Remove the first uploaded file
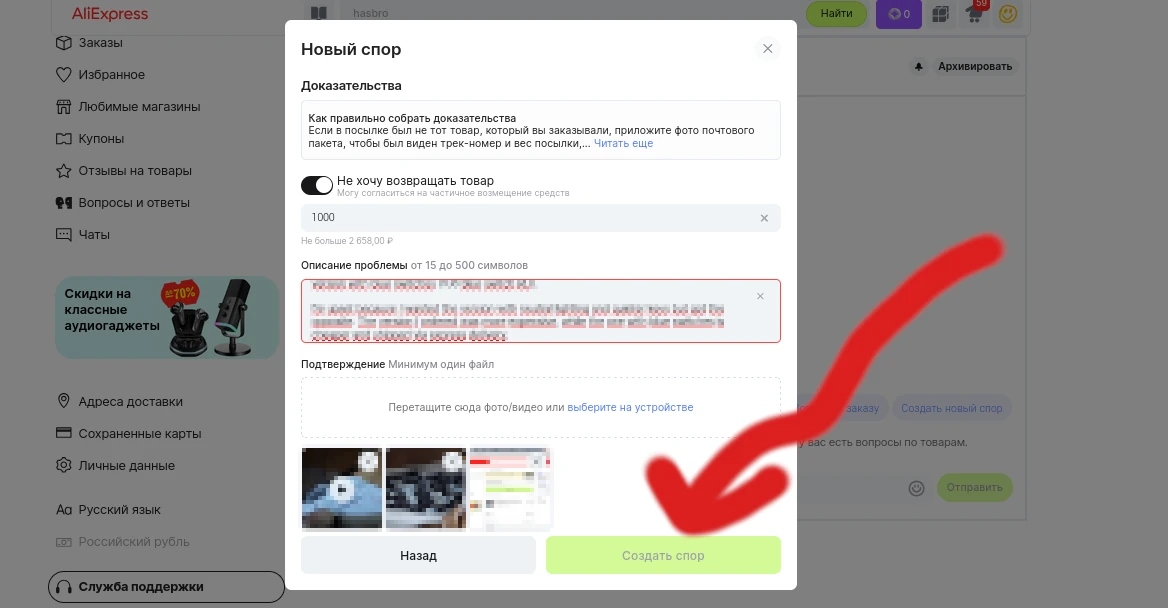Viewport: 1168px width, 608px height. [x=368, y=462]
